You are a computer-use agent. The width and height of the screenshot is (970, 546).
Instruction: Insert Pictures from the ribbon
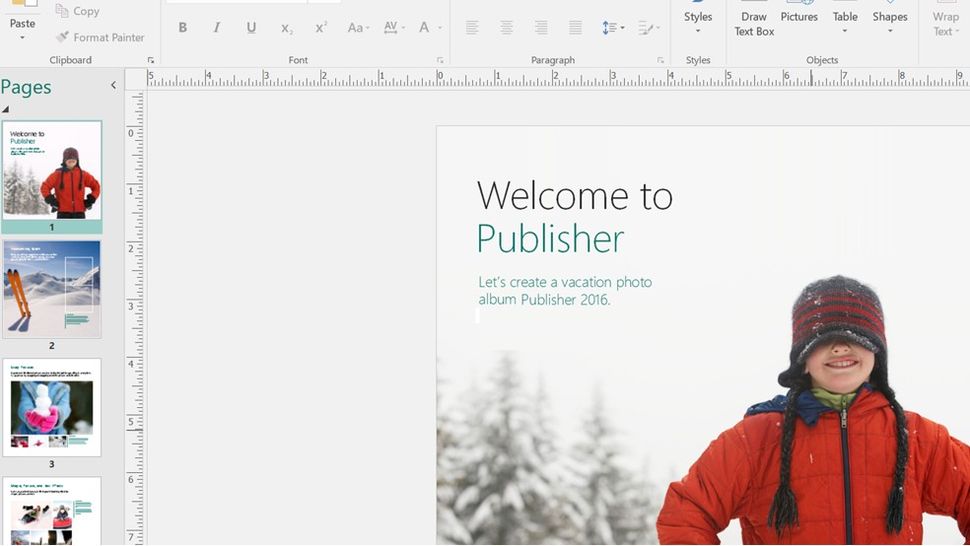point(799,16)
